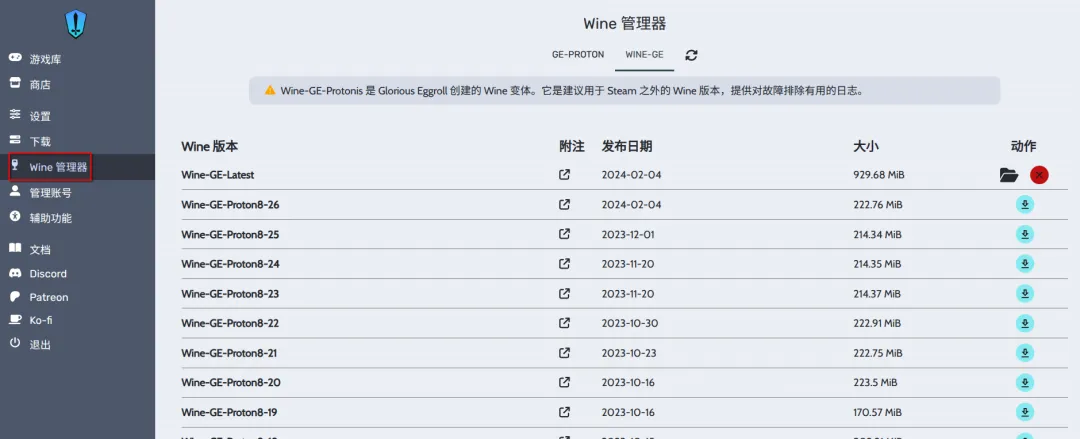Click the Heroic shield logo
Screen dimensions: 1080x439
[75, 23]
